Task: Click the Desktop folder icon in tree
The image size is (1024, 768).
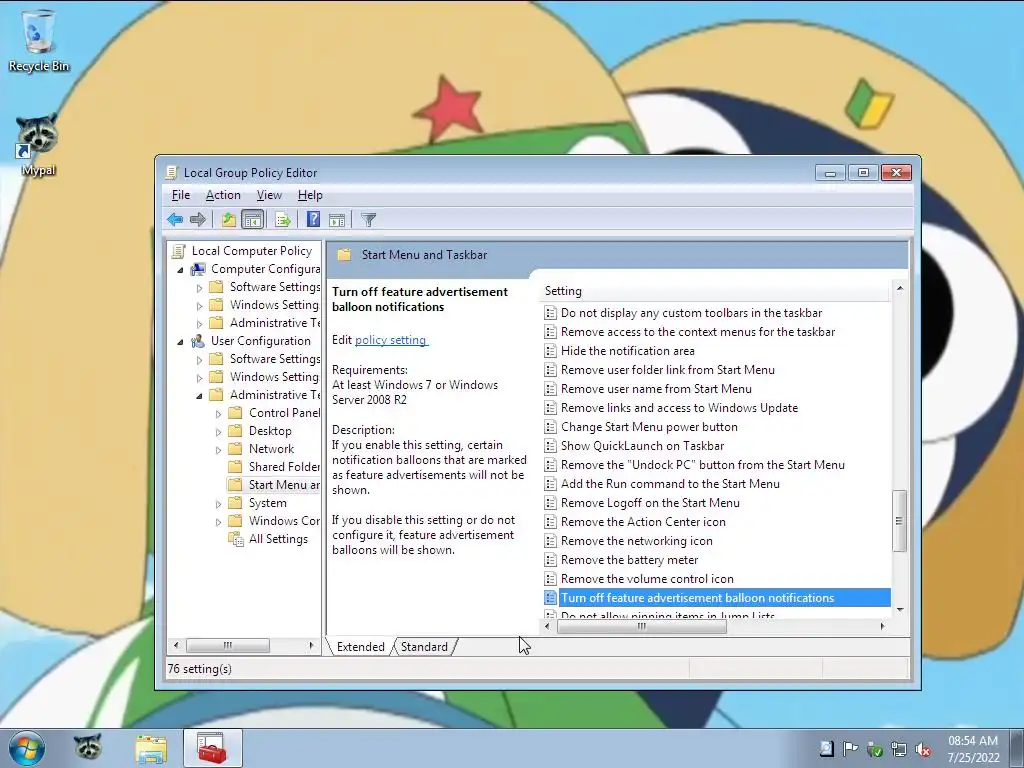Action: tap(236, 431)
